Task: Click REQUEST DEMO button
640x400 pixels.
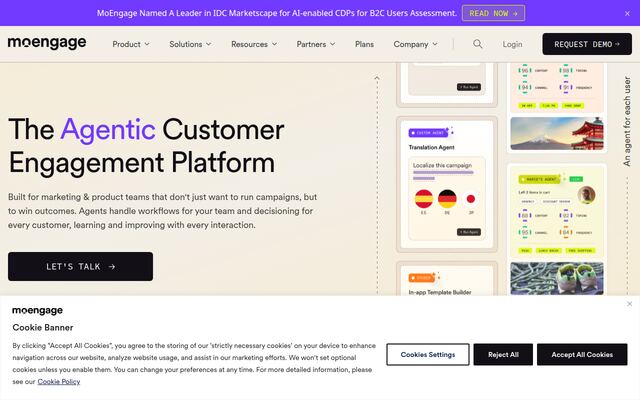Action: pos(587,44)
